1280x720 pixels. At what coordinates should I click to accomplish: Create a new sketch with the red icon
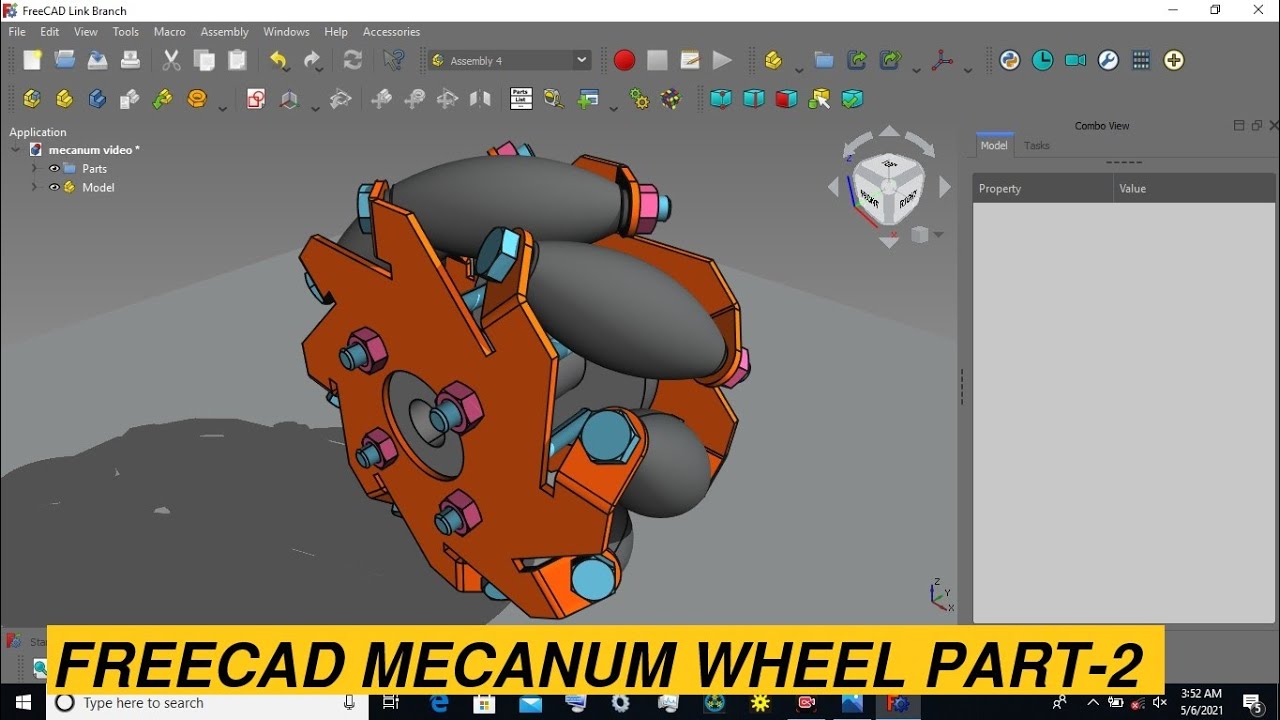click(256, 98)
